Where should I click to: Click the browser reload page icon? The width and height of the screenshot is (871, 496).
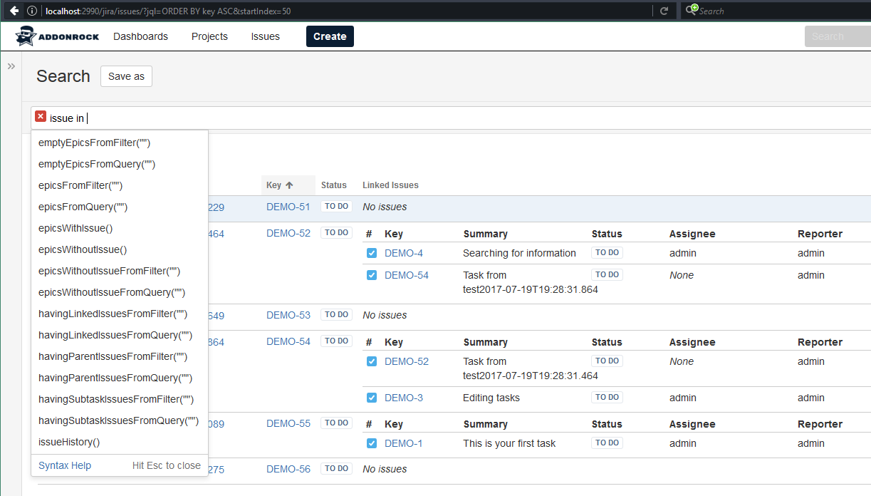pos(663,10)
